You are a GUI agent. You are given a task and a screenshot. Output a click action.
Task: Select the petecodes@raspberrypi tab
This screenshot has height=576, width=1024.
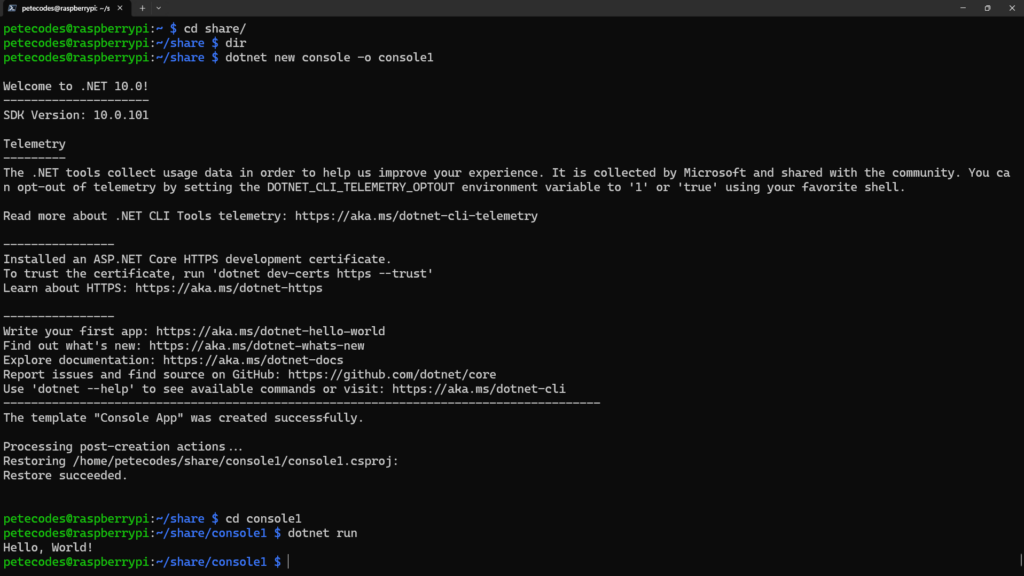65,7
